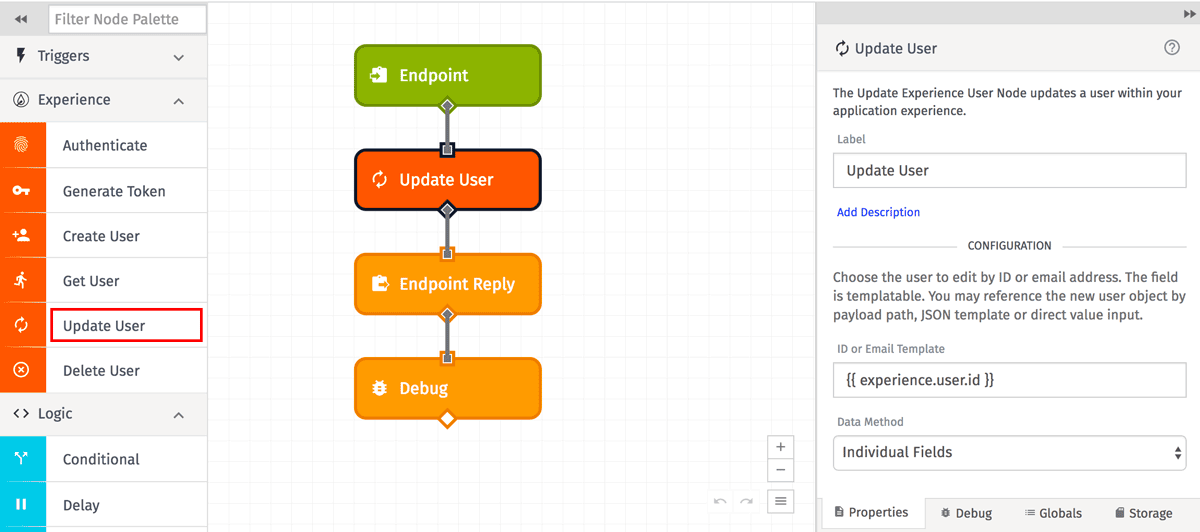Click the Conditional branch icon
The height and width of the screenshot is (532, 1200).
pyautogui.click(x=22, y=459)
